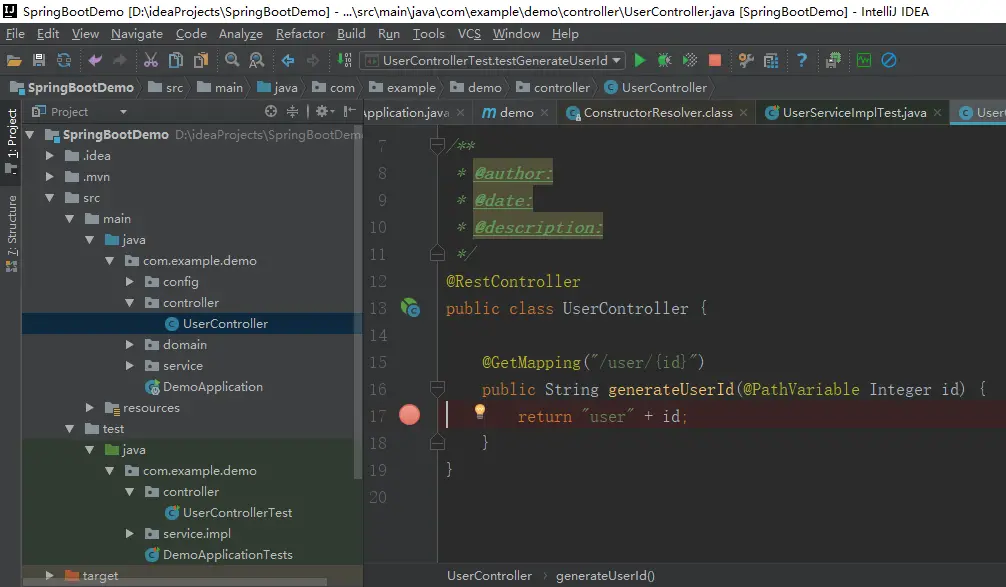Click scroll-from-source target icon in Project panel
Image resolution: width=1006 pixels, height=587 pixels.
[x=271, y=112]
